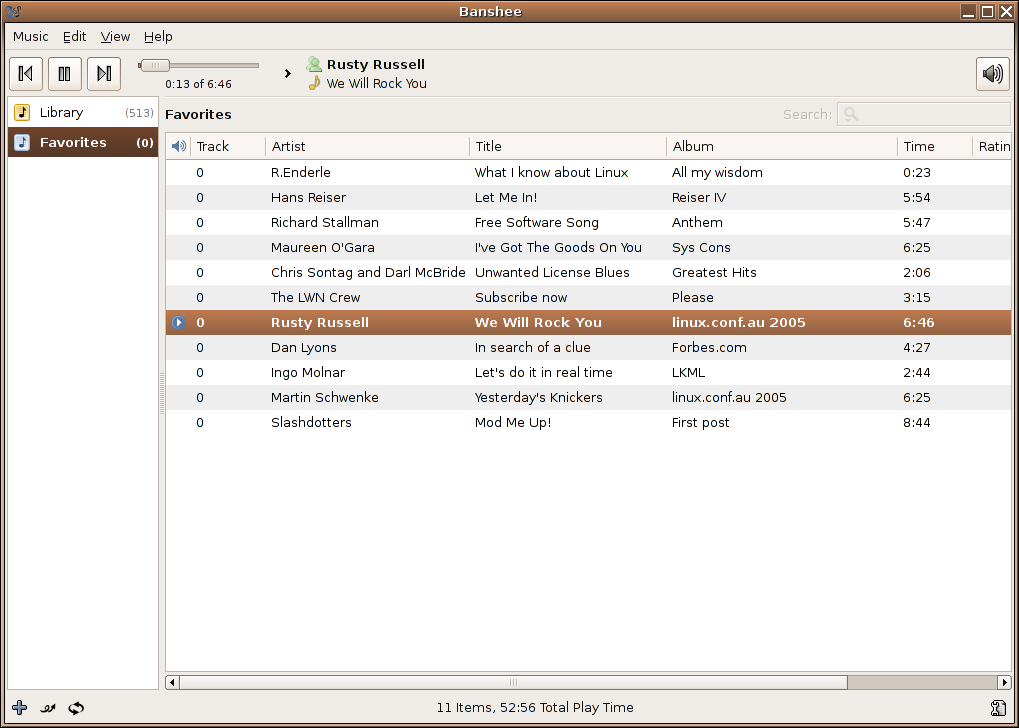Open the volume speaker button

click(992, 74)
